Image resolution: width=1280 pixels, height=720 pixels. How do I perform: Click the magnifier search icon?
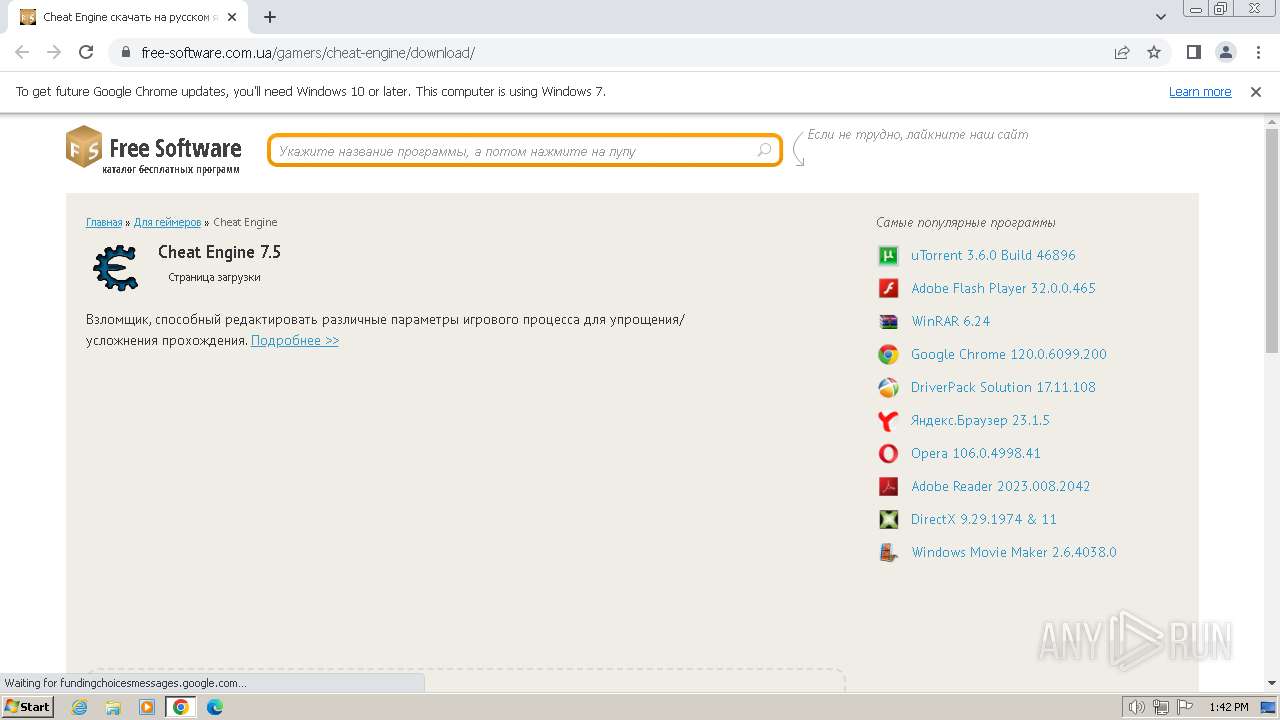click(764, 151)
